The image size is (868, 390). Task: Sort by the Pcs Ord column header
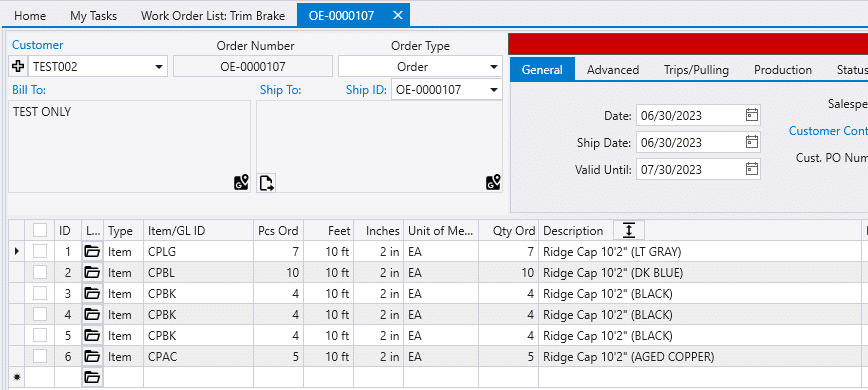[x=278, y=230]
